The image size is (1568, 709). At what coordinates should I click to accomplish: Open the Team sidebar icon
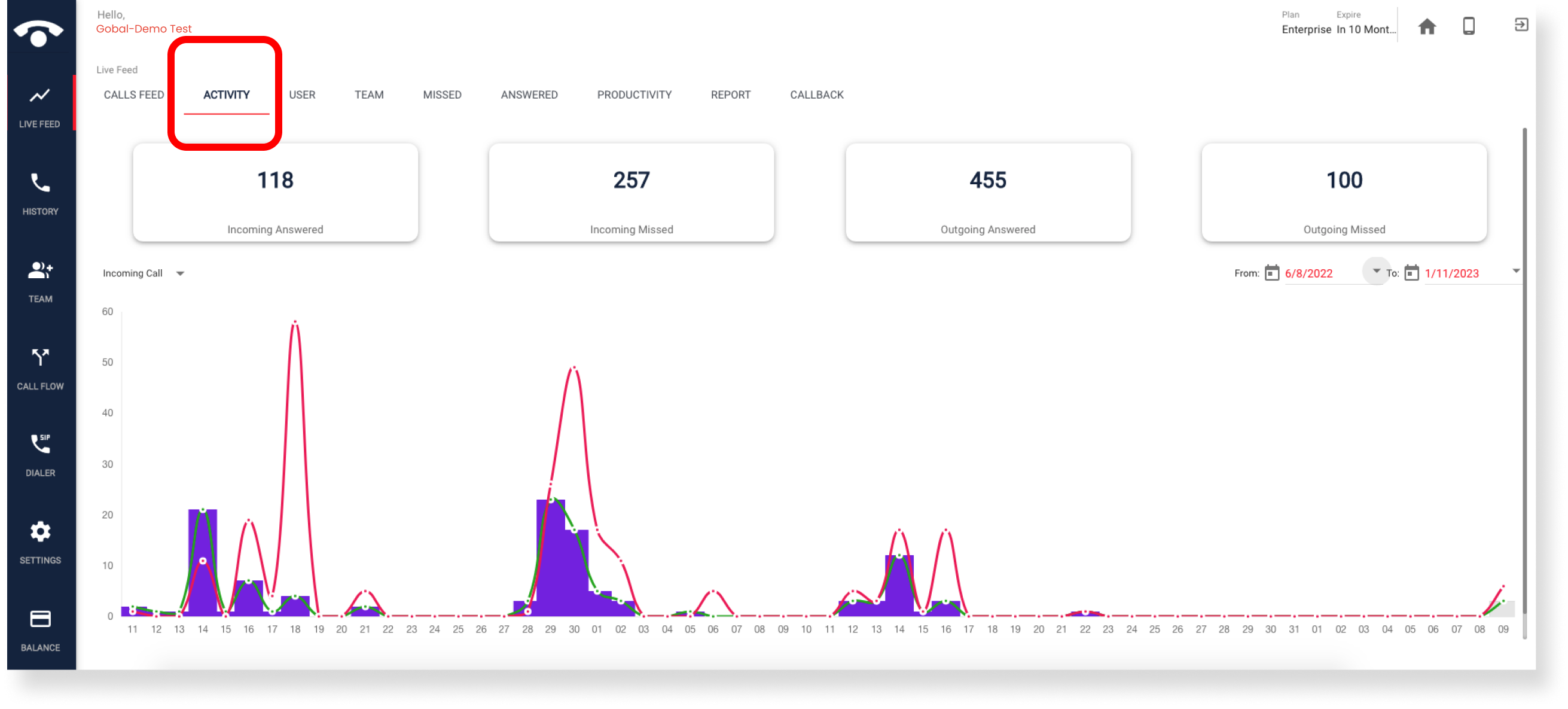coord(40,270)
